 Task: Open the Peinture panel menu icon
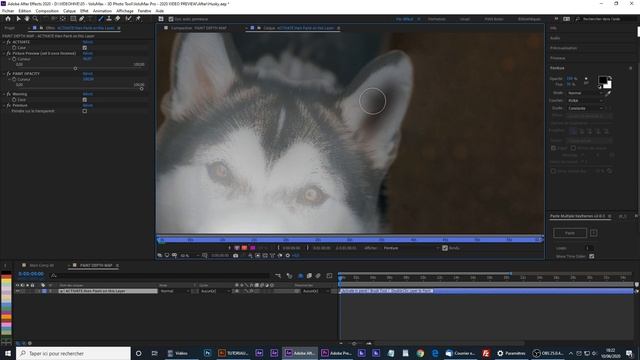631,68
